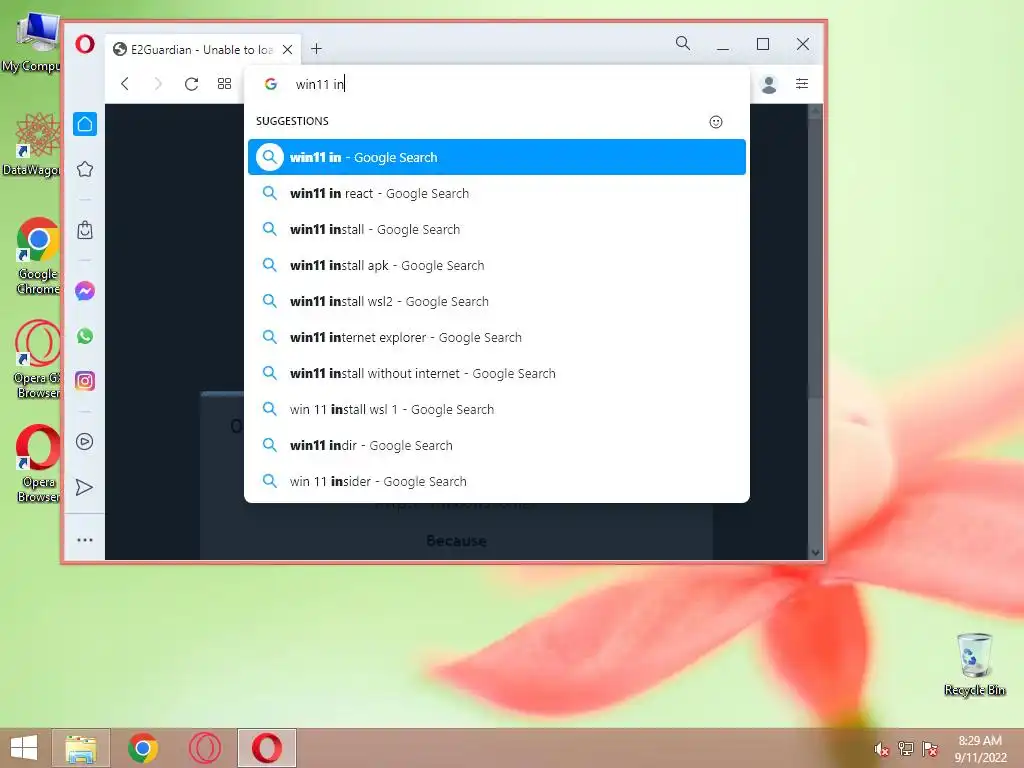The image size is (1024, 768).
Task: Open the Player icon in sidebar
Action: coord(85,441)
